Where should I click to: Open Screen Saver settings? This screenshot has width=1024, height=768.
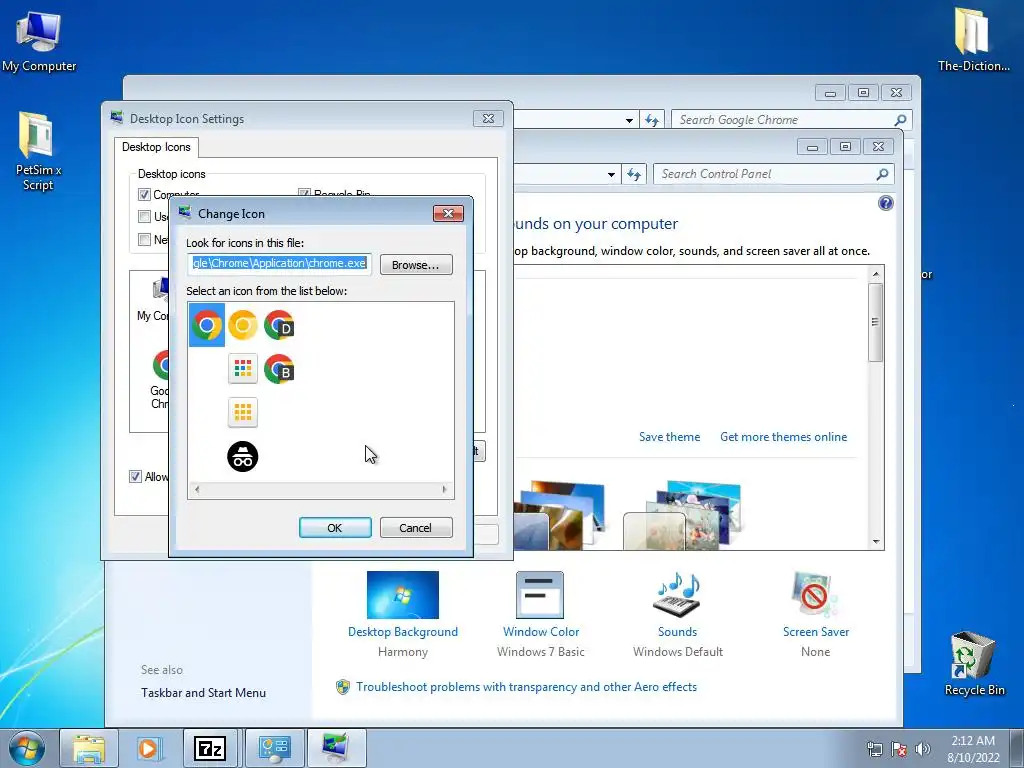pos(815,614)
